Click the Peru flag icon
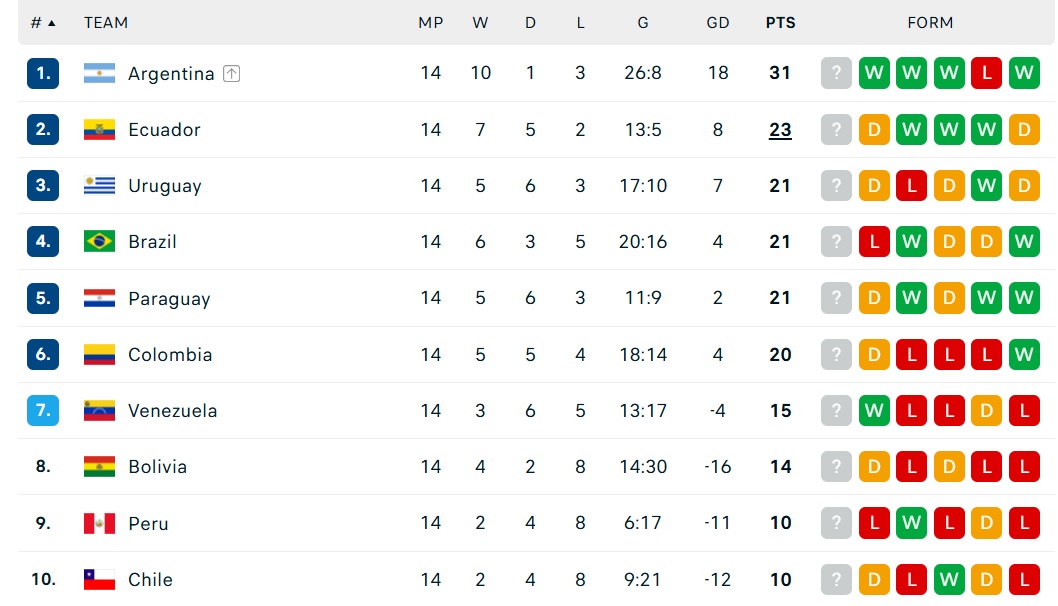This screenshot has width=1058, height=606. [99, 523]
